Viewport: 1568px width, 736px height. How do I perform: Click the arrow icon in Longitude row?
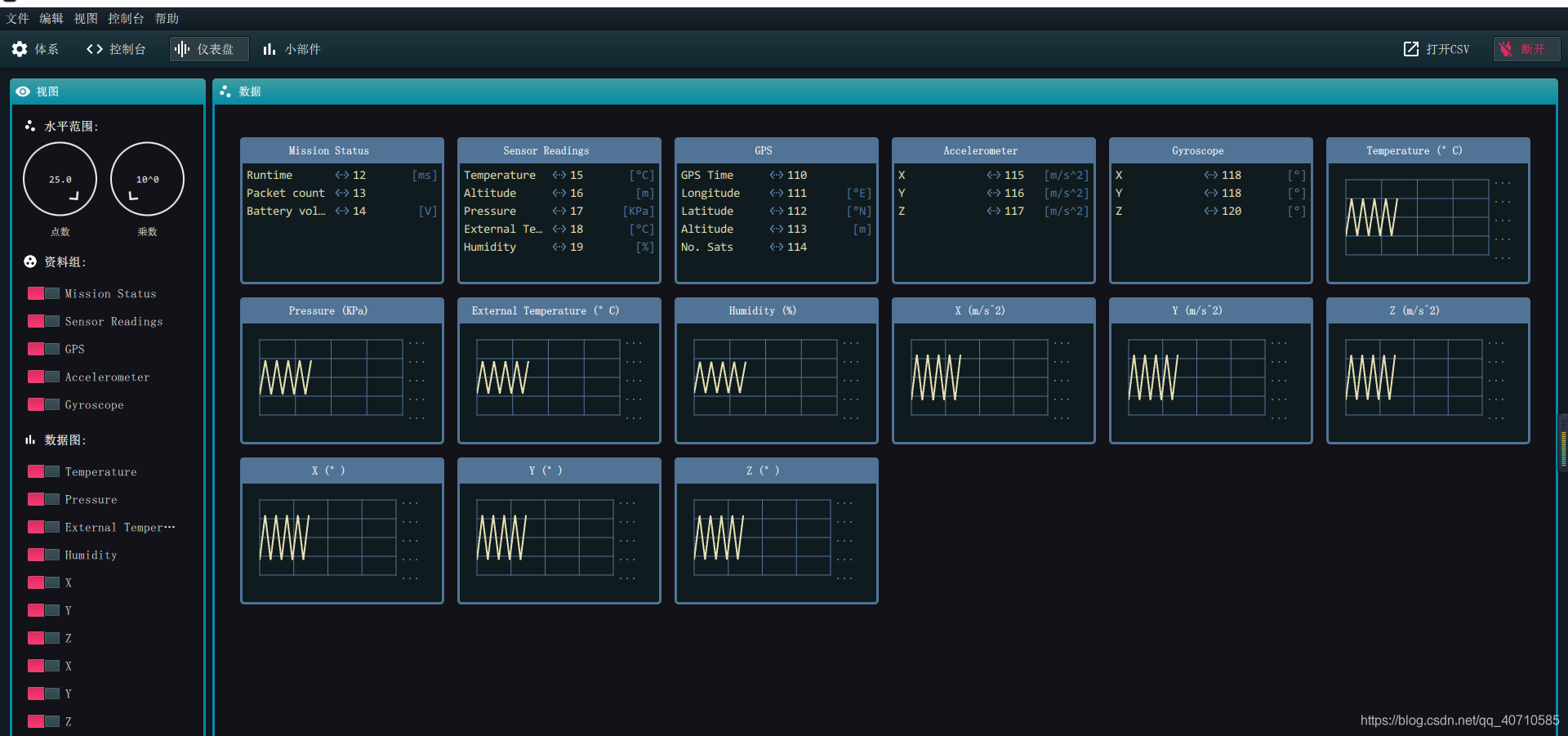pos(777,193)
